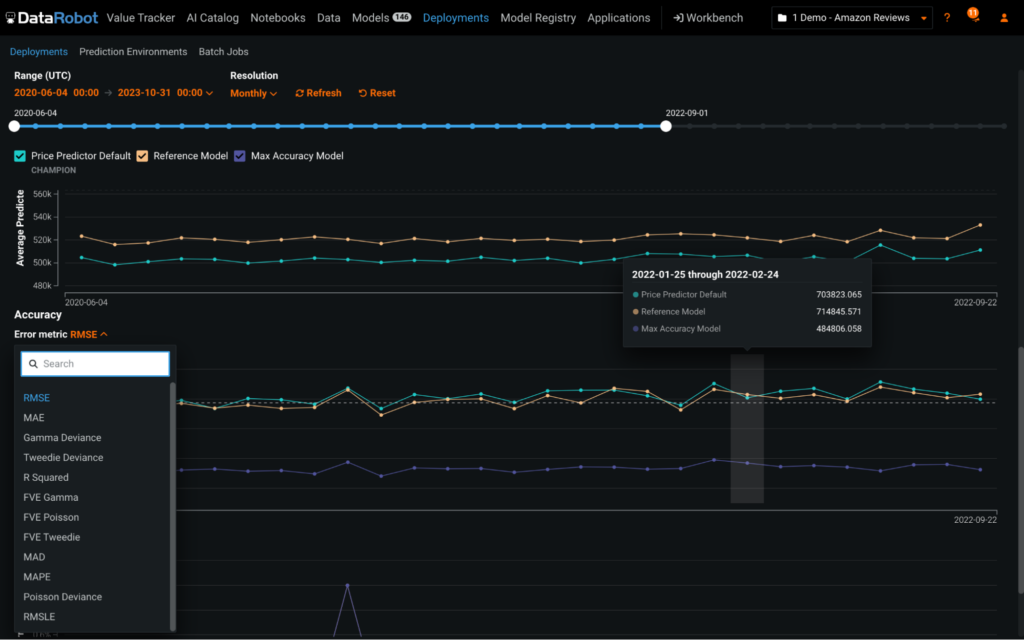Select MAE from the error metric list

[34, 418]
